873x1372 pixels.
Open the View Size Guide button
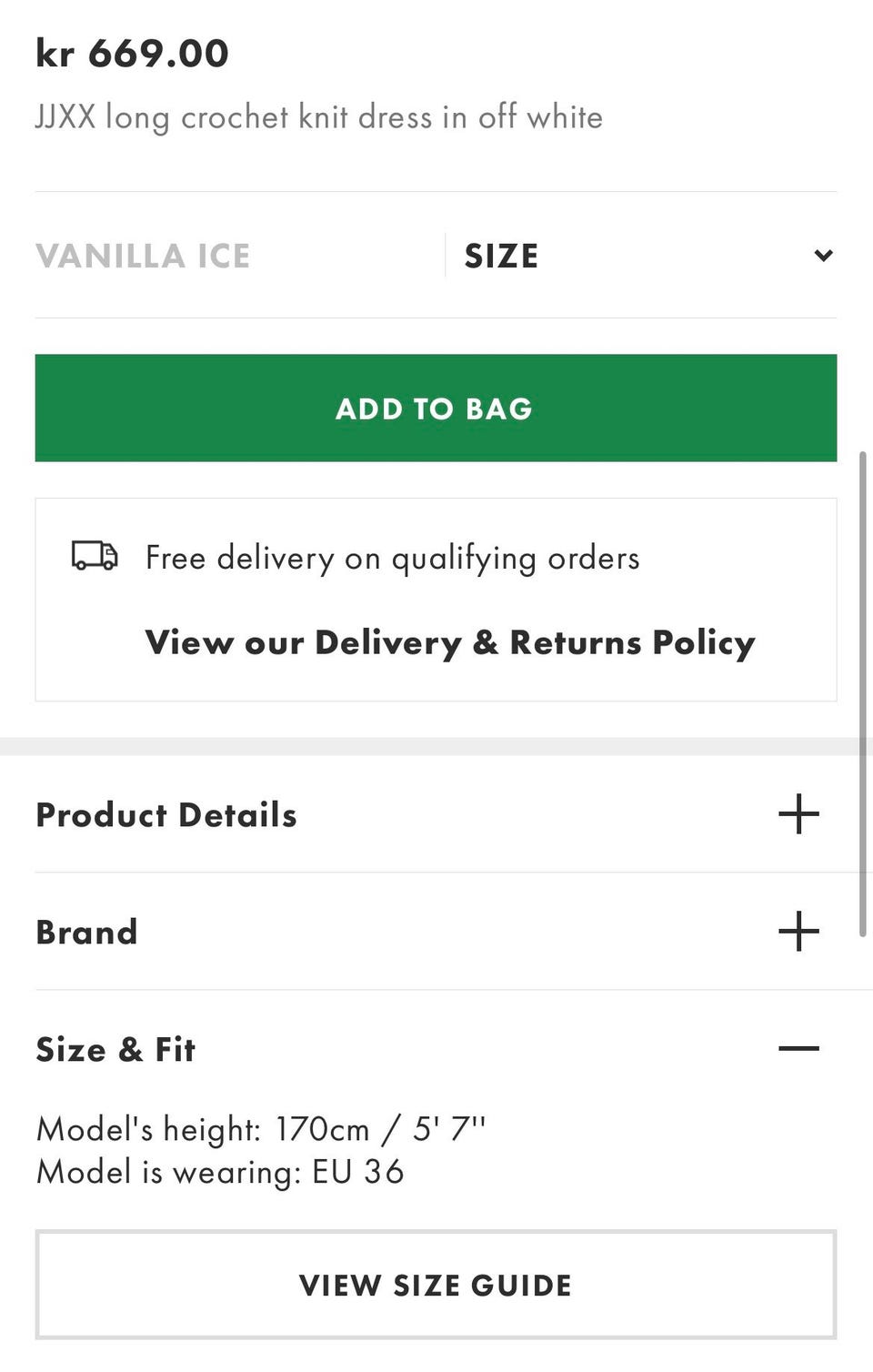click(436, 1285)
